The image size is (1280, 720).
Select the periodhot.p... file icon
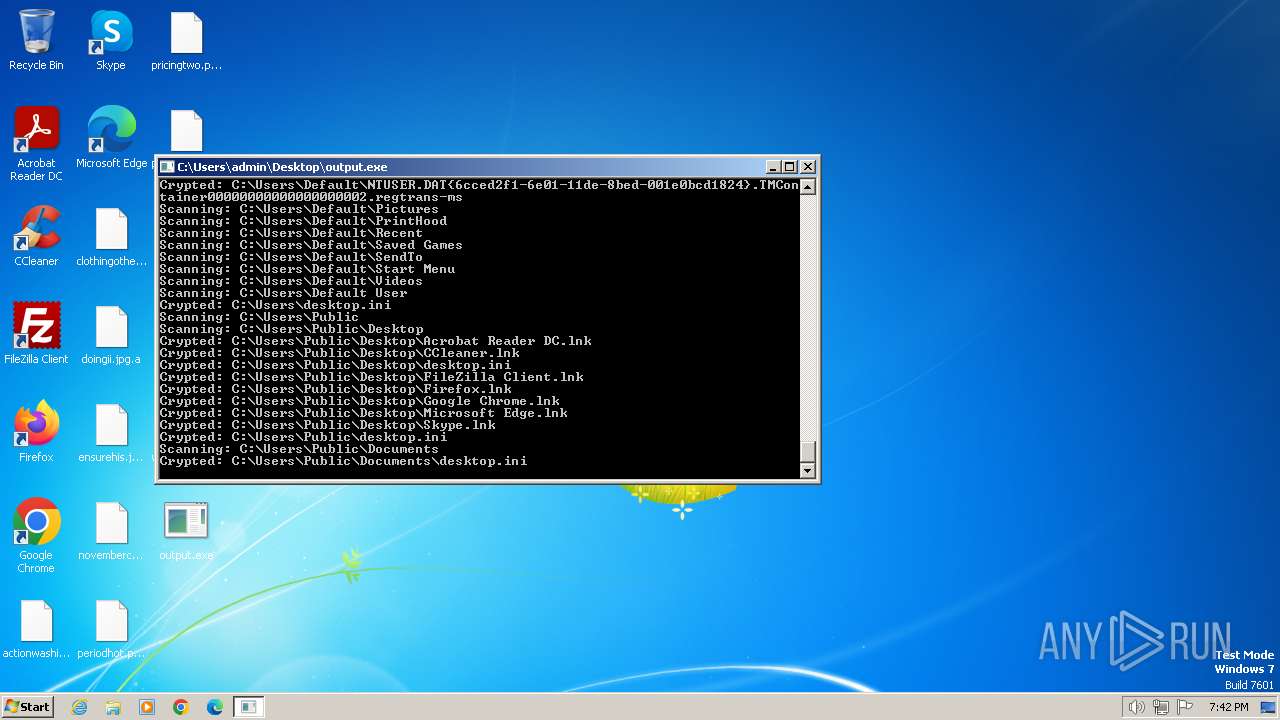click(x=111, y=628)
